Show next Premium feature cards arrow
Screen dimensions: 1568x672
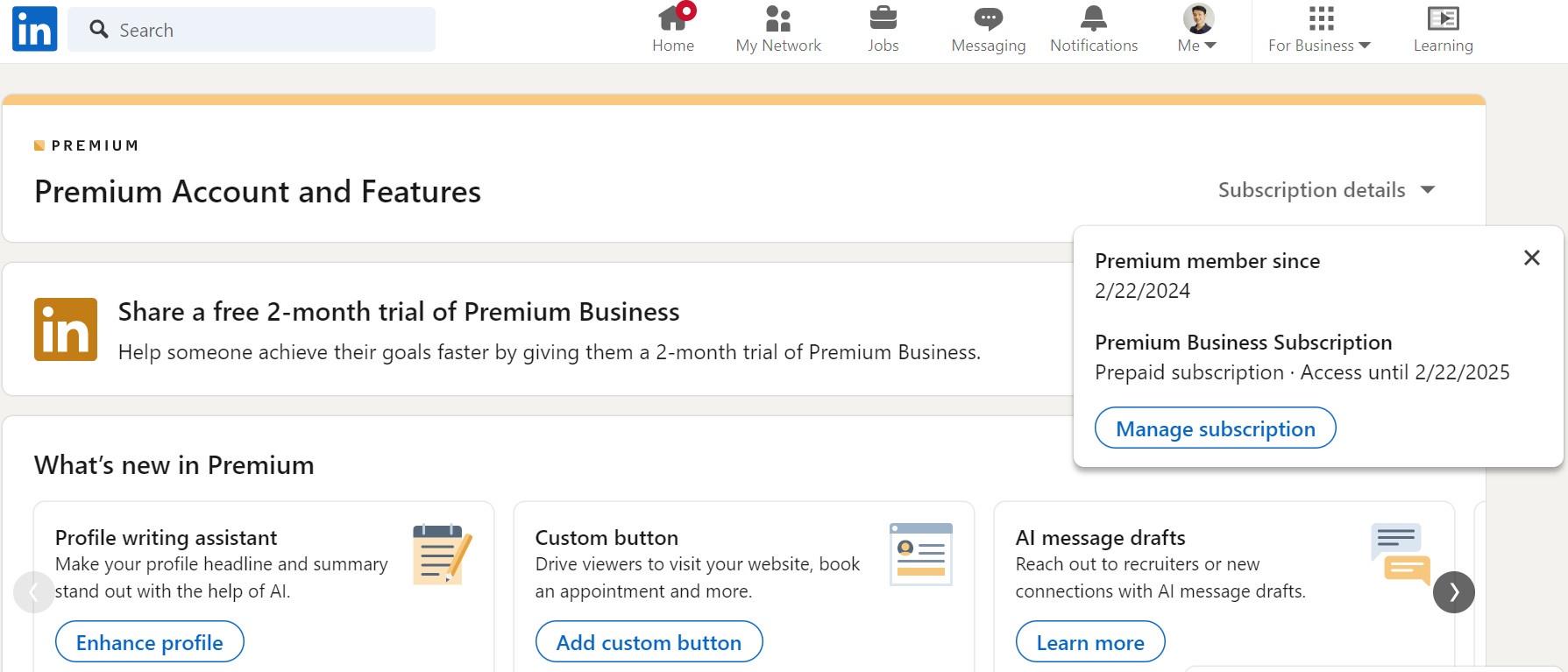pyautogui.click(x=1454, y=592)
